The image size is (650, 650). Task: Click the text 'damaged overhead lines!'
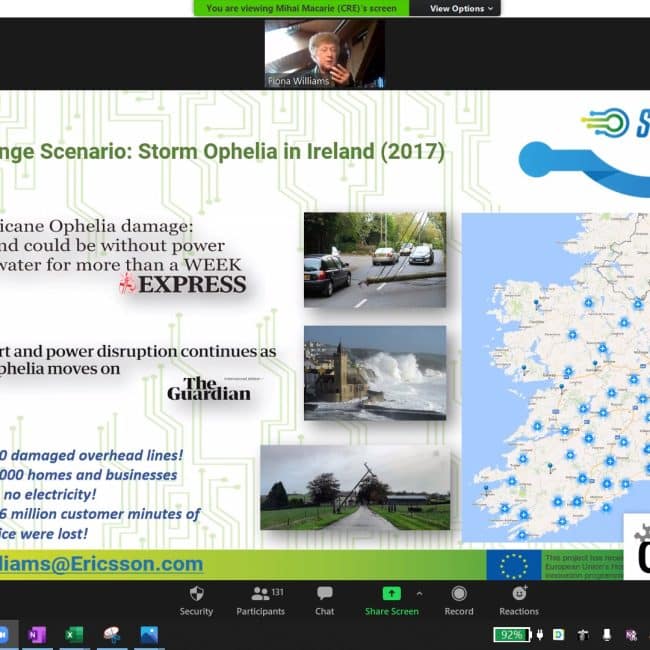point(97,455)
